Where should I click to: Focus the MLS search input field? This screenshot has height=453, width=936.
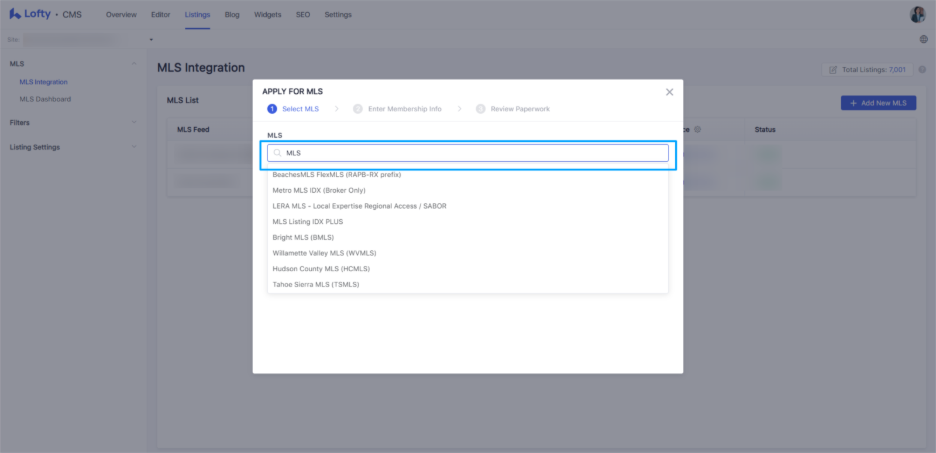(x=470, y=153)
